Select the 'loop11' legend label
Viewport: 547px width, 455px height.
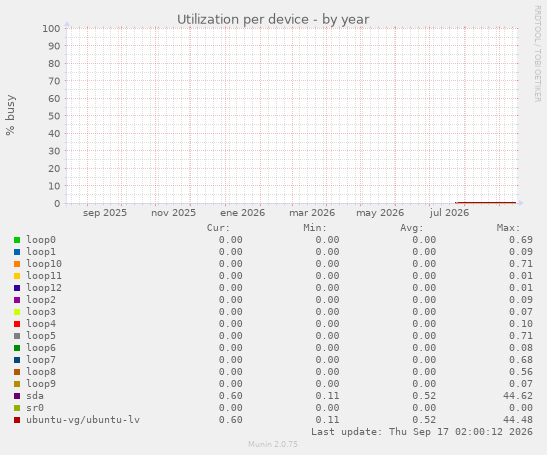click(x=44, y=276)
